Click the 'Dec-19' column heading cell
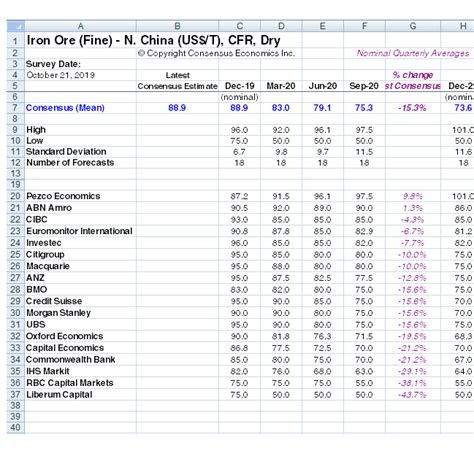The image size is (474, 456). click(x=239, y=86)
